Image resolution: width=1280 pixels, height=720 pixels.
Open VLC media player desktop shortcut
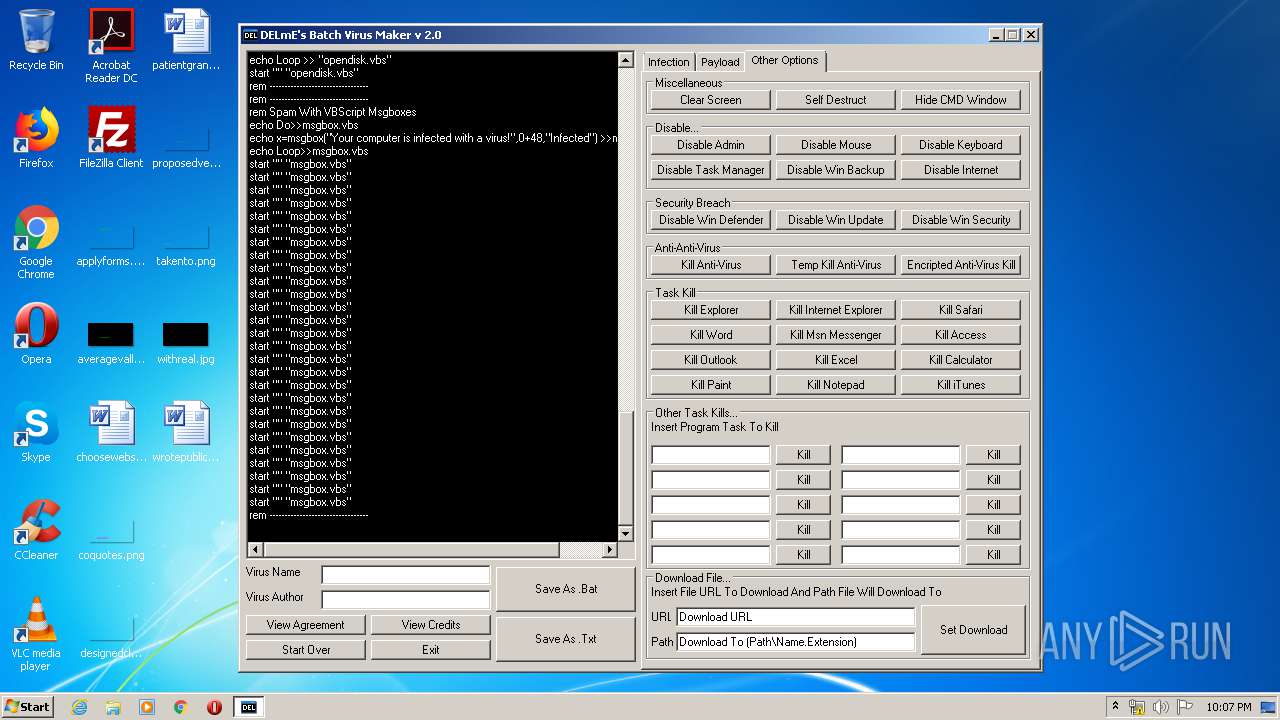pos(36,634)
